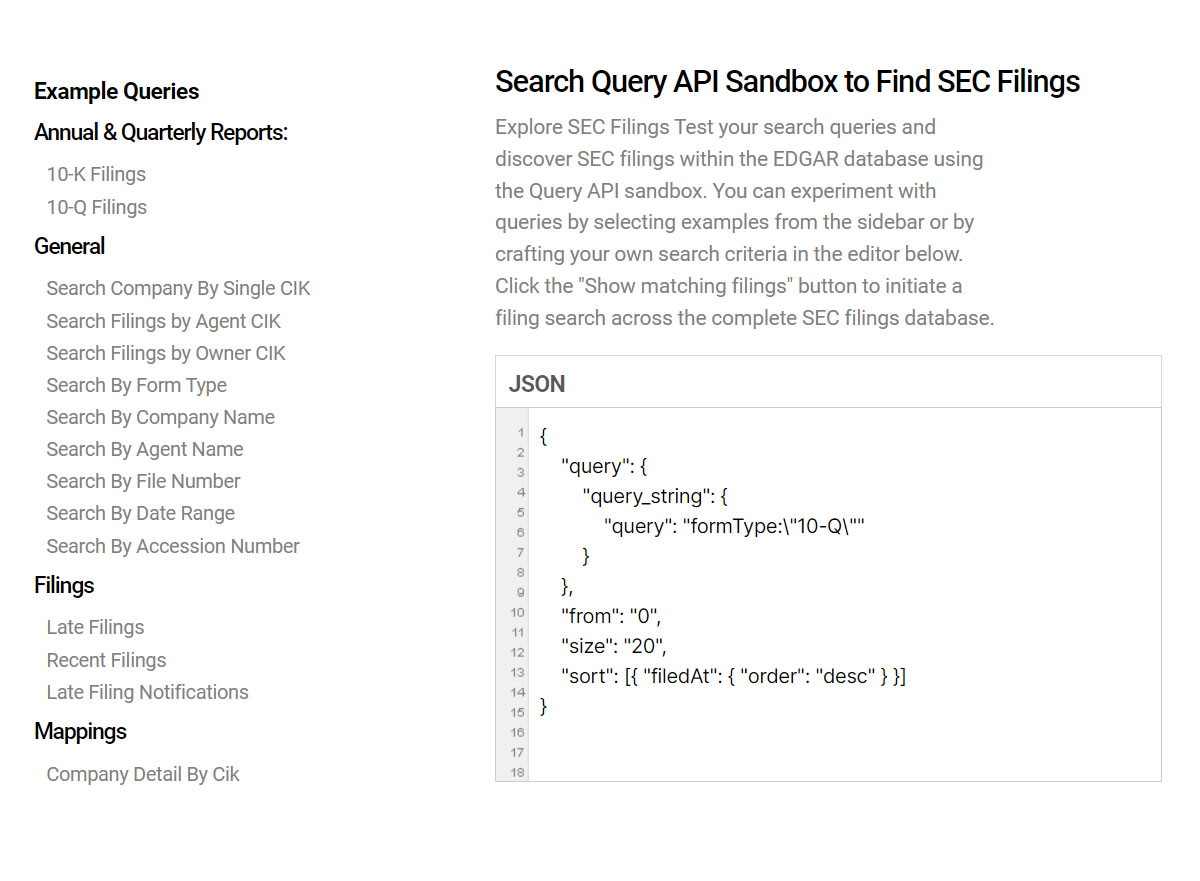Click the "from": "0" line in editor

(x=611, y=616)
